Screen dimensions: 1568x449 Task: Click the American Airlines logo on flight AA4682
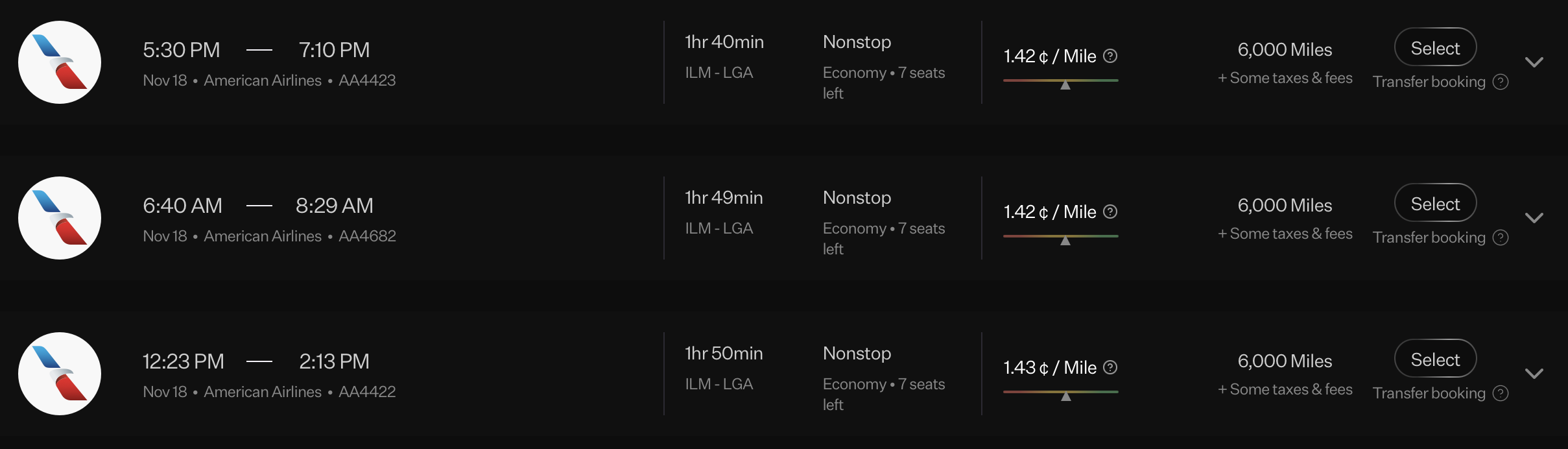[x=59, y=217]
